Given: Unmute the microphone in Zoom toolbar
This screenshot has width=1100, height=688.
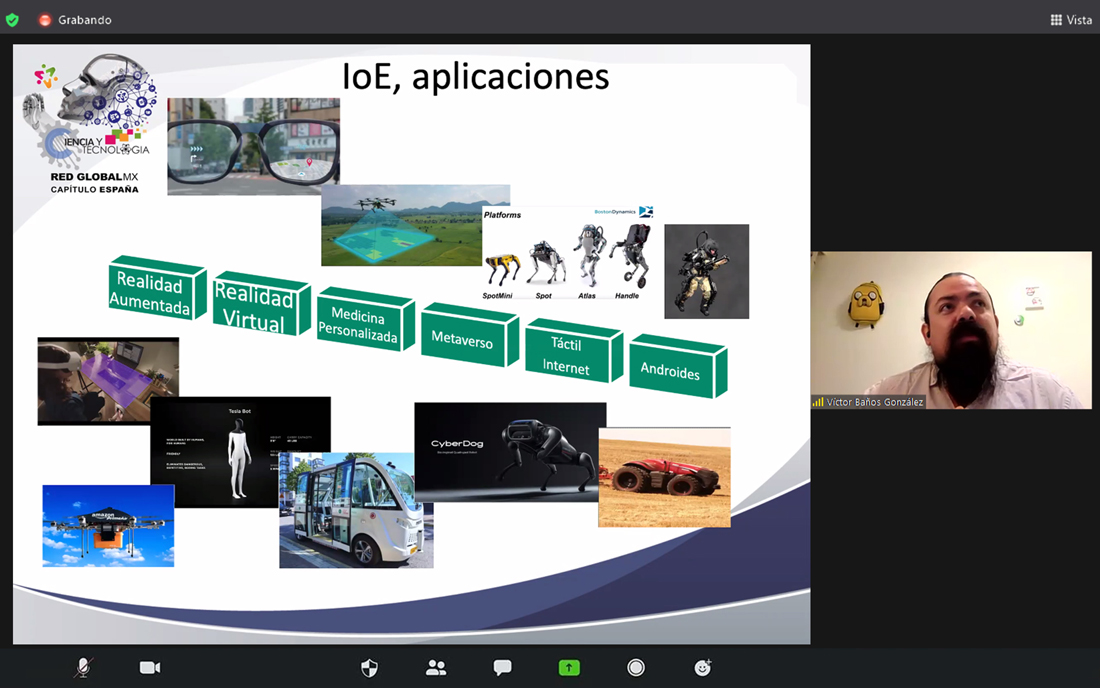Looking at the screenshot, I should (84, 668).
